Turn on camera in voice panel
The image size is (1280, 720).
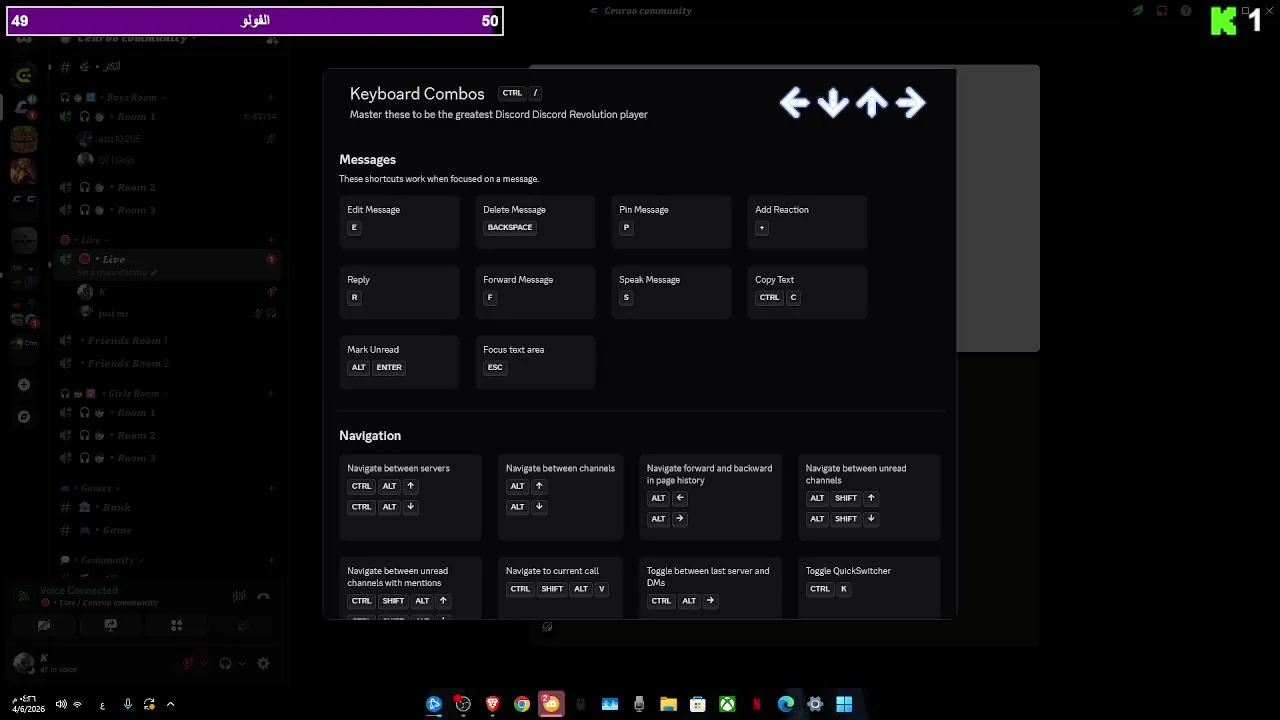[x=44, y=626]
